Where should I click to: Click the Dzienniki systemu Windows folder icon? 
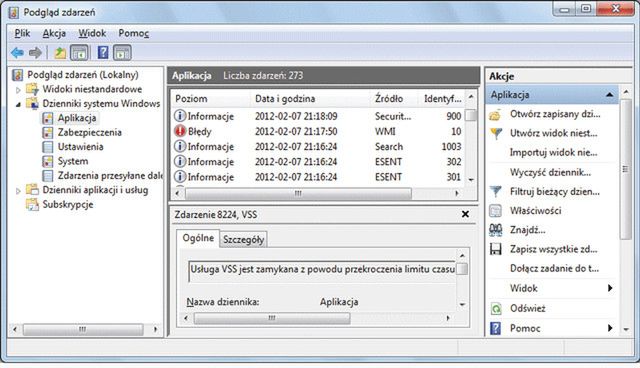click(x=32, y=103)
